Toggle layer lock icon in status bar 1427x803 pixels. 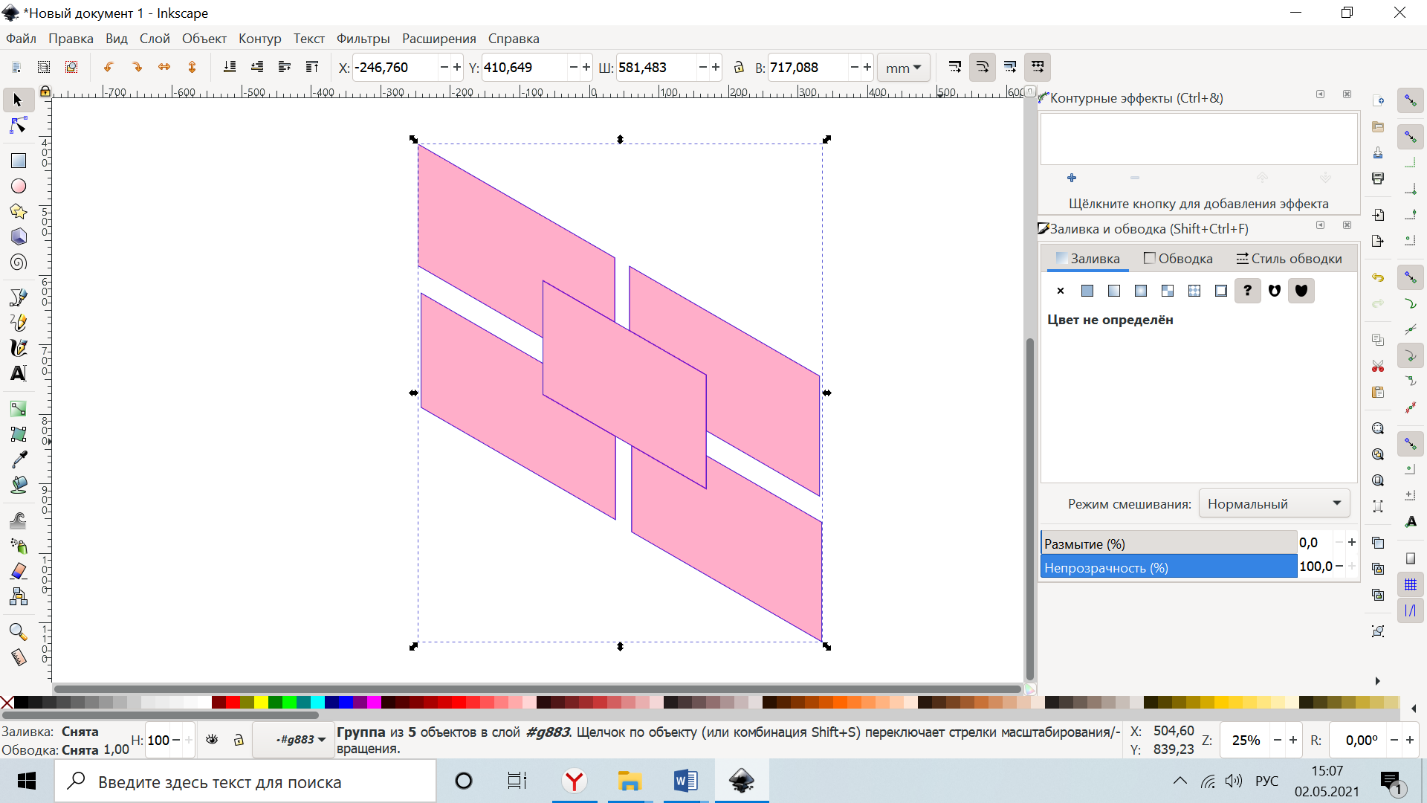238,740
